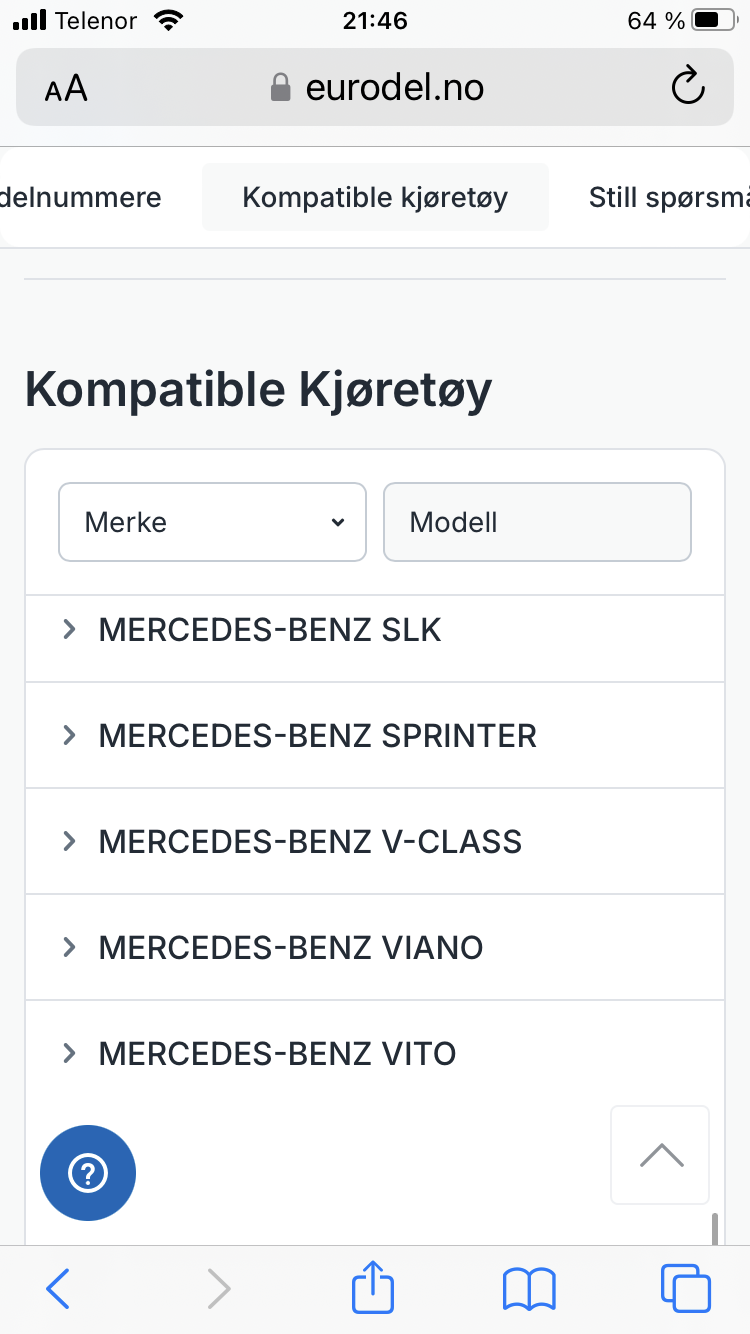This screenshot has width=750, height=1334.
Task: Open the Safari share sheet
Action: pyautogui.click(x=373, y=1288)
